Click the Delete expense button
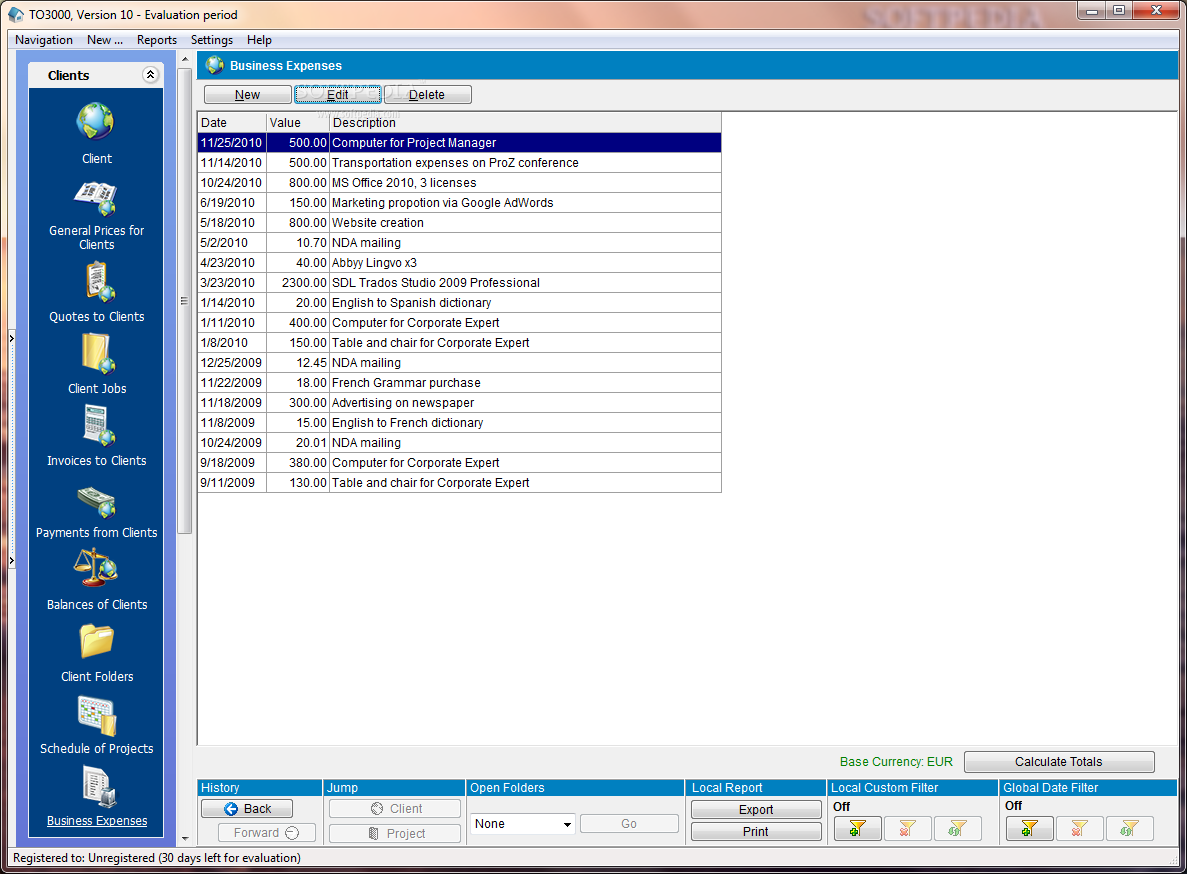This screenshot has width=1187, height=874. pyautogui.click(x=427, y=95)
